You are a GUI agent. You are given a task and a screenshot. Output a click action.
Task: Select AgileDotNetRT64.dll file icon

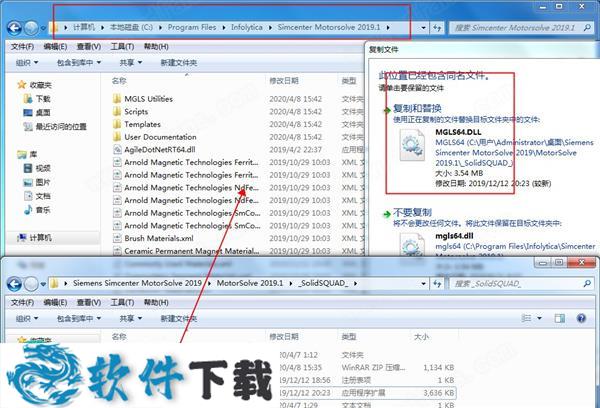117,150
